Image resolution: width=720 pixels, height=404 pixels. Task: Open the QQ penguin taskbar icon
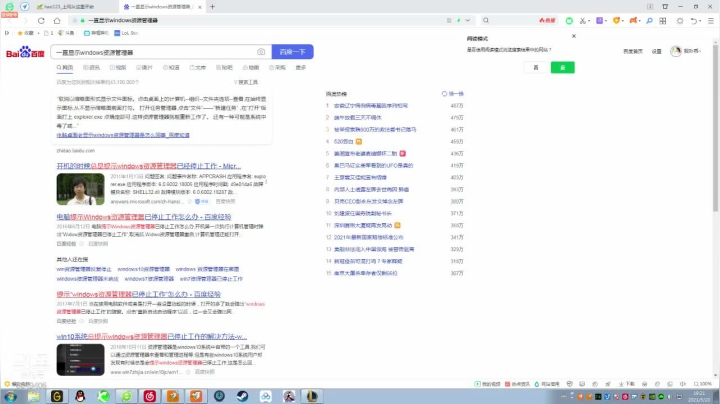[x=80, y=396]
